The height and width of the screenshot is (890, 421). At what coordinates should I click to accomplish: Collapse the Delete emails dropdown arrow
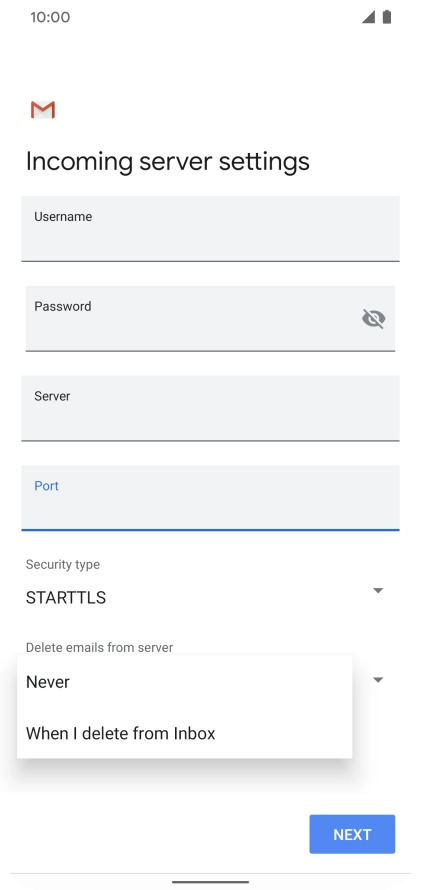[378, 680]
